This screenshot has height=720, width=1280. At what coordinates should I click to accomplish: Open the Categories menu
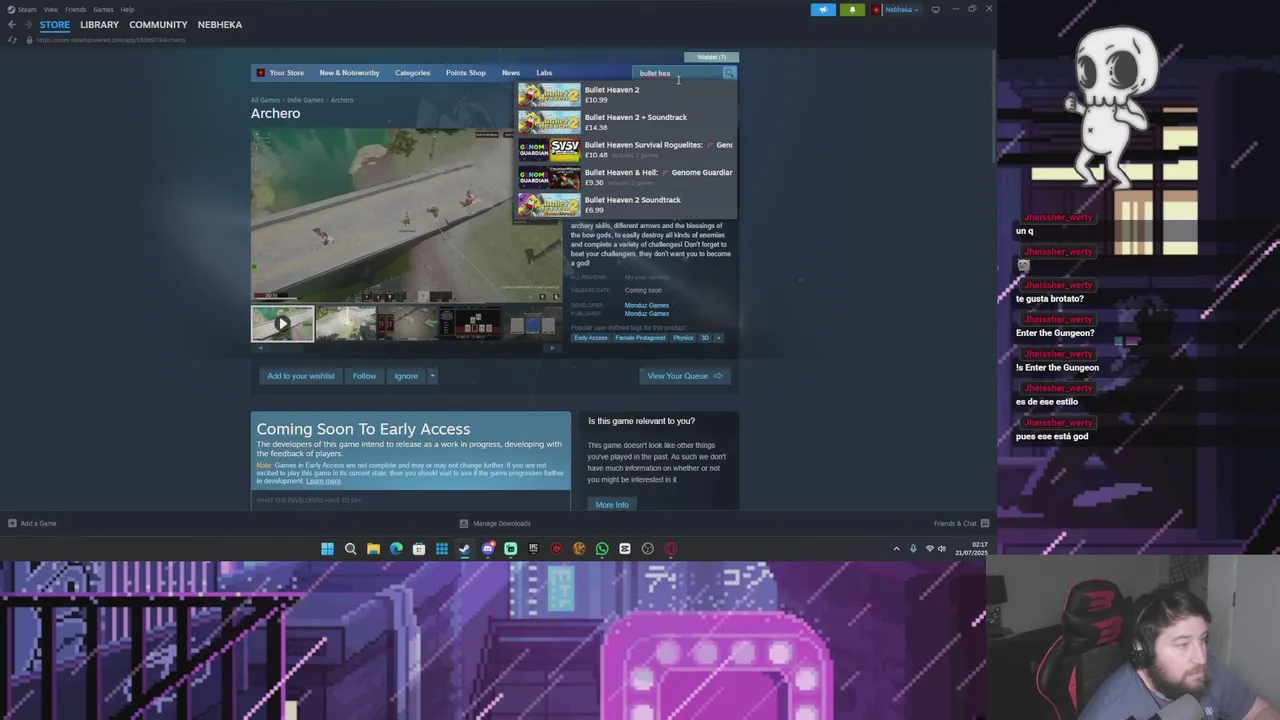click(412, 73)
